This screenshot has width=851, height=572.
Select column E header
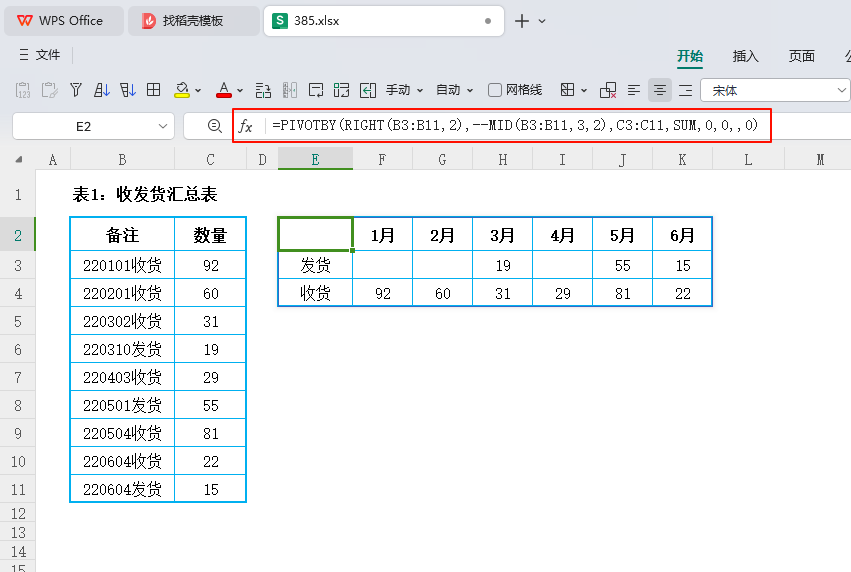click(315, 160)
